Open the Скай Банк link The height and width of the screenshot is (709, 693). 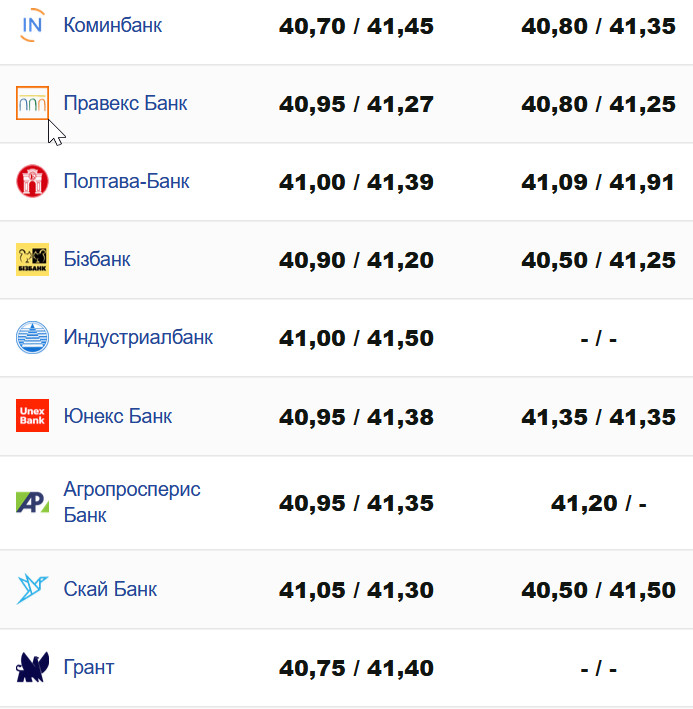tap(110, 589)
